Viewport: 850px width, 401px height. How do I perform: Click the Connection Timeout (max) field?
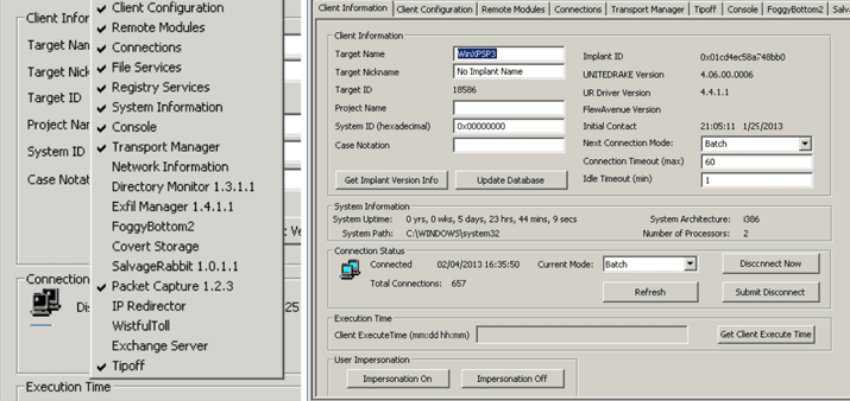(x=757, y=162)
